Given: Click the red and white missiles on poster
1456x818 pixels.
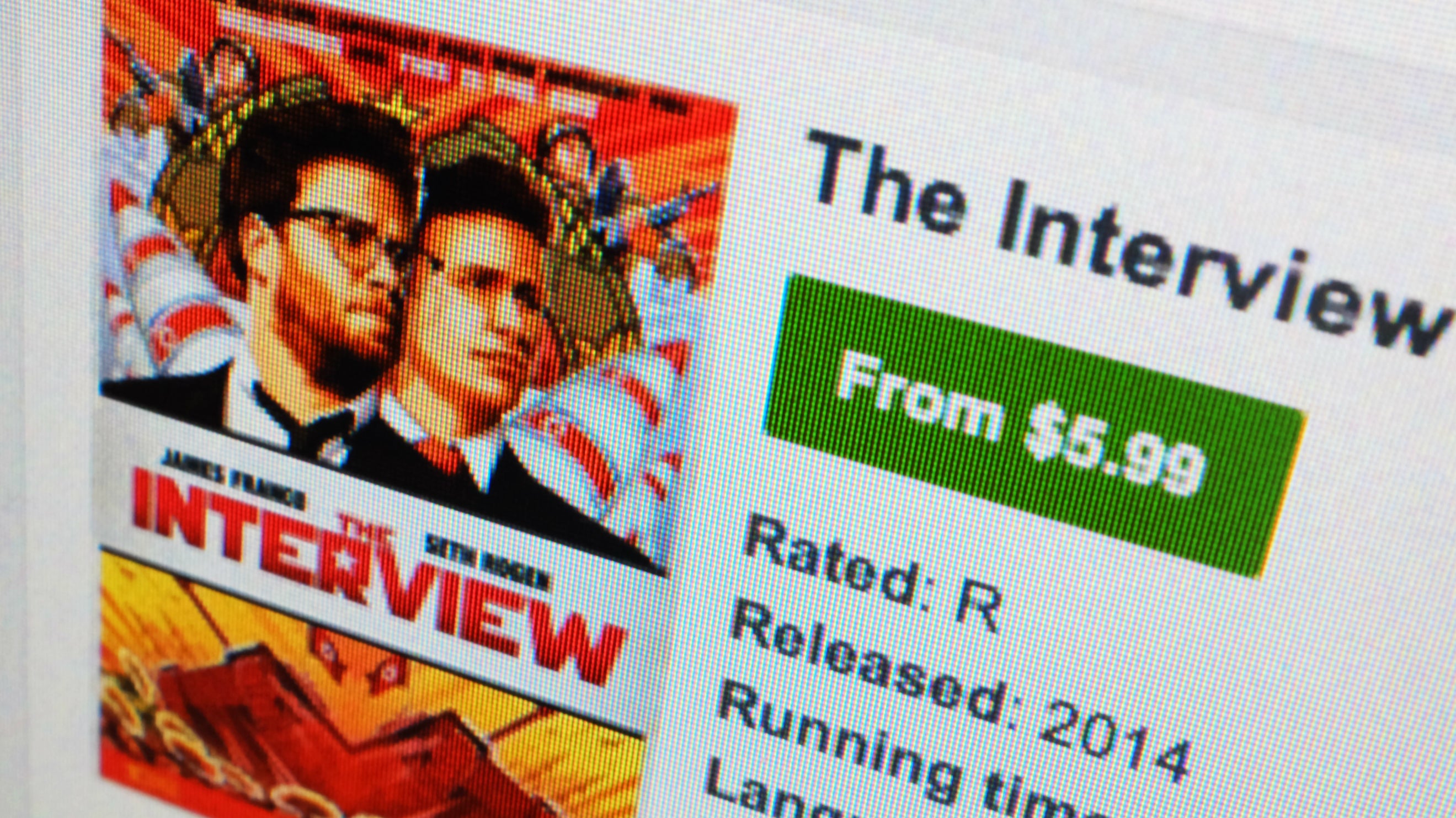Looking at the screenshot, I should tap(164, 288).
